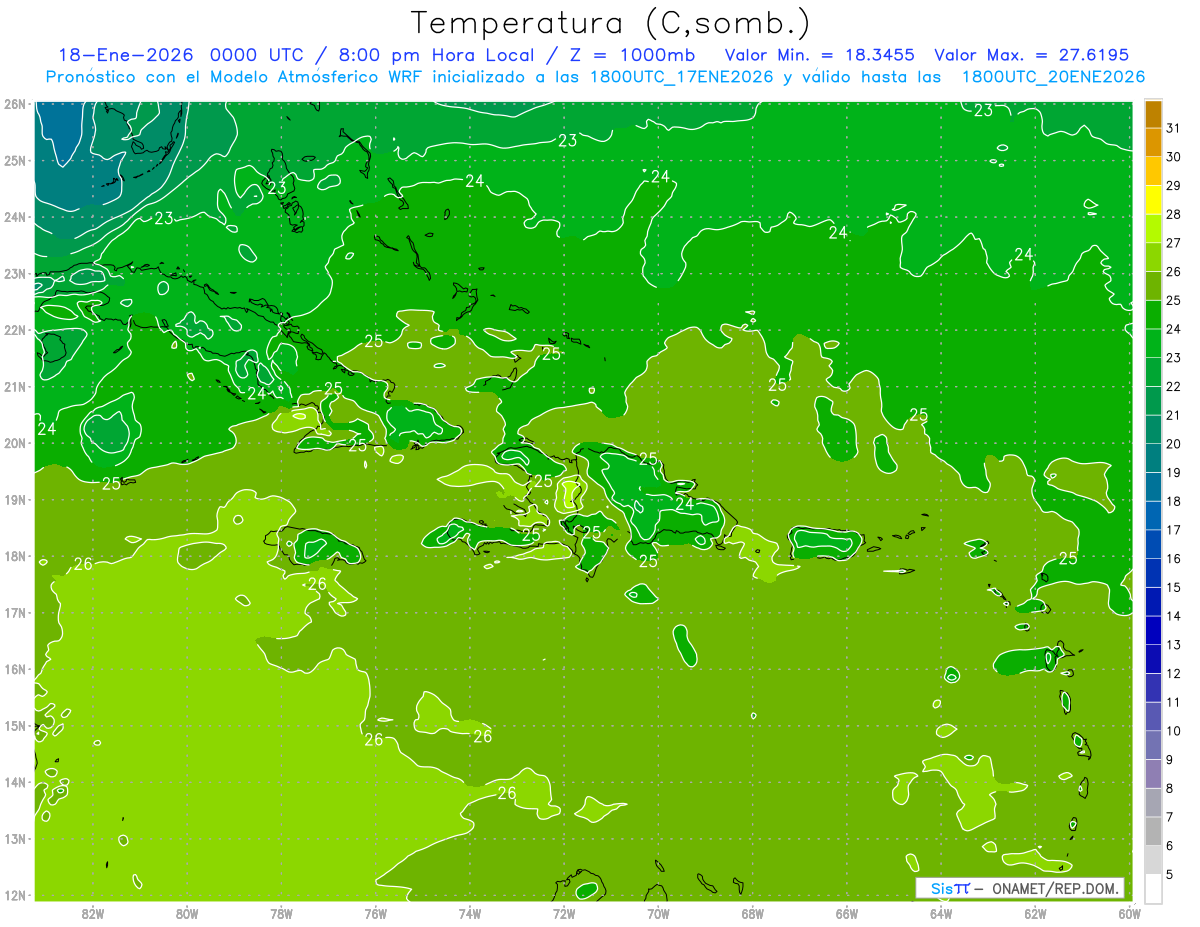This screenshot has width=1200, height=927.
Task: Select the amber swatch between 29 and 30
Action: point(1153,171)
